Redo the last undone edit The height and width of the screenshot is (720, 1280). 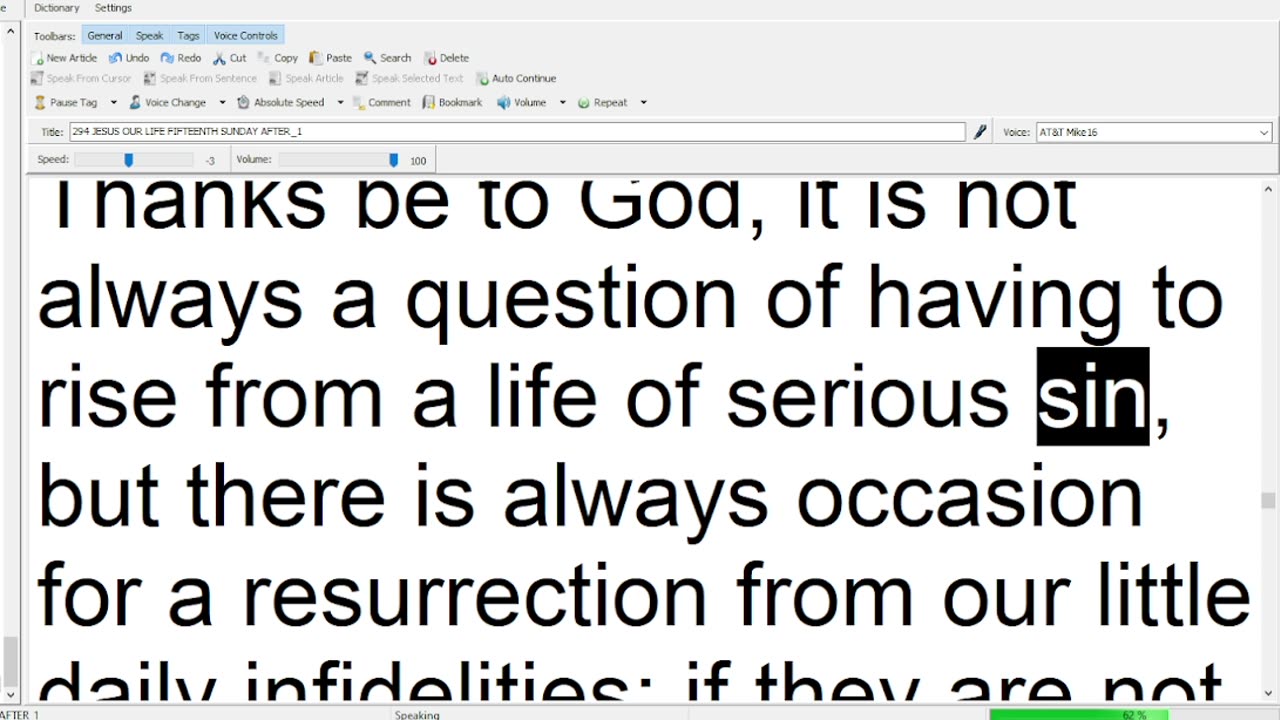181,58
